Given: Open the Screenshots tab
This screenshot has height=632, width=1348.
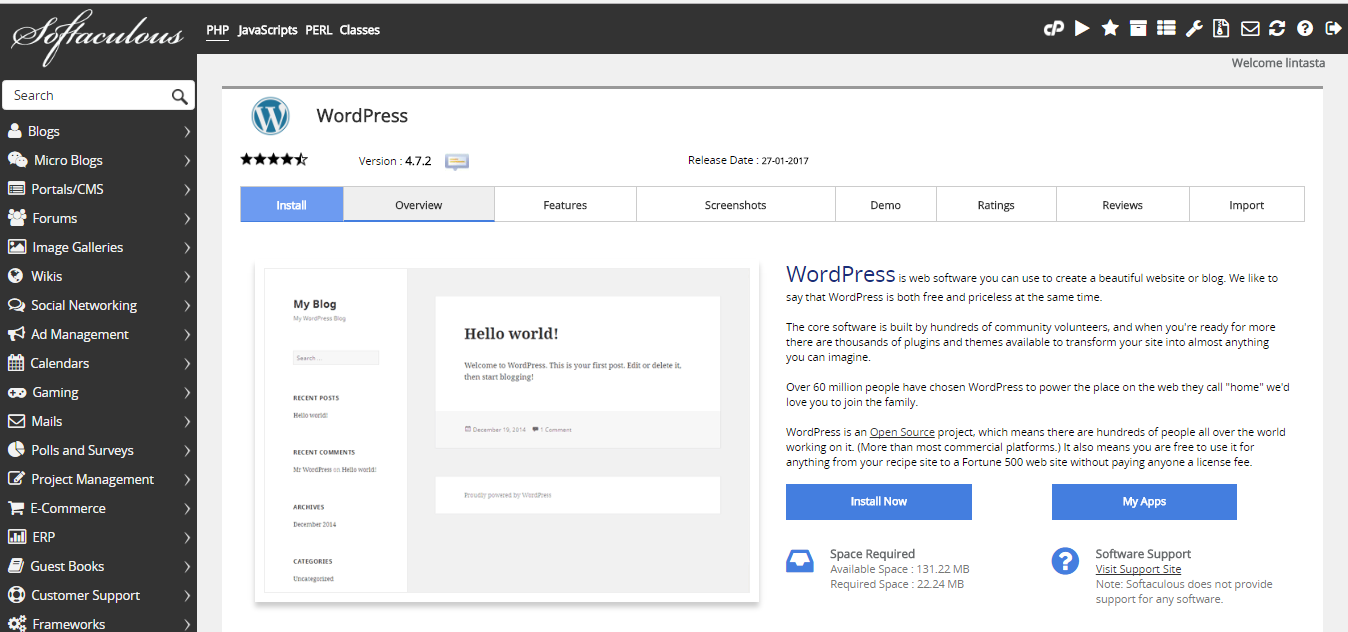Looking at the screenshot, I should 736,204.
